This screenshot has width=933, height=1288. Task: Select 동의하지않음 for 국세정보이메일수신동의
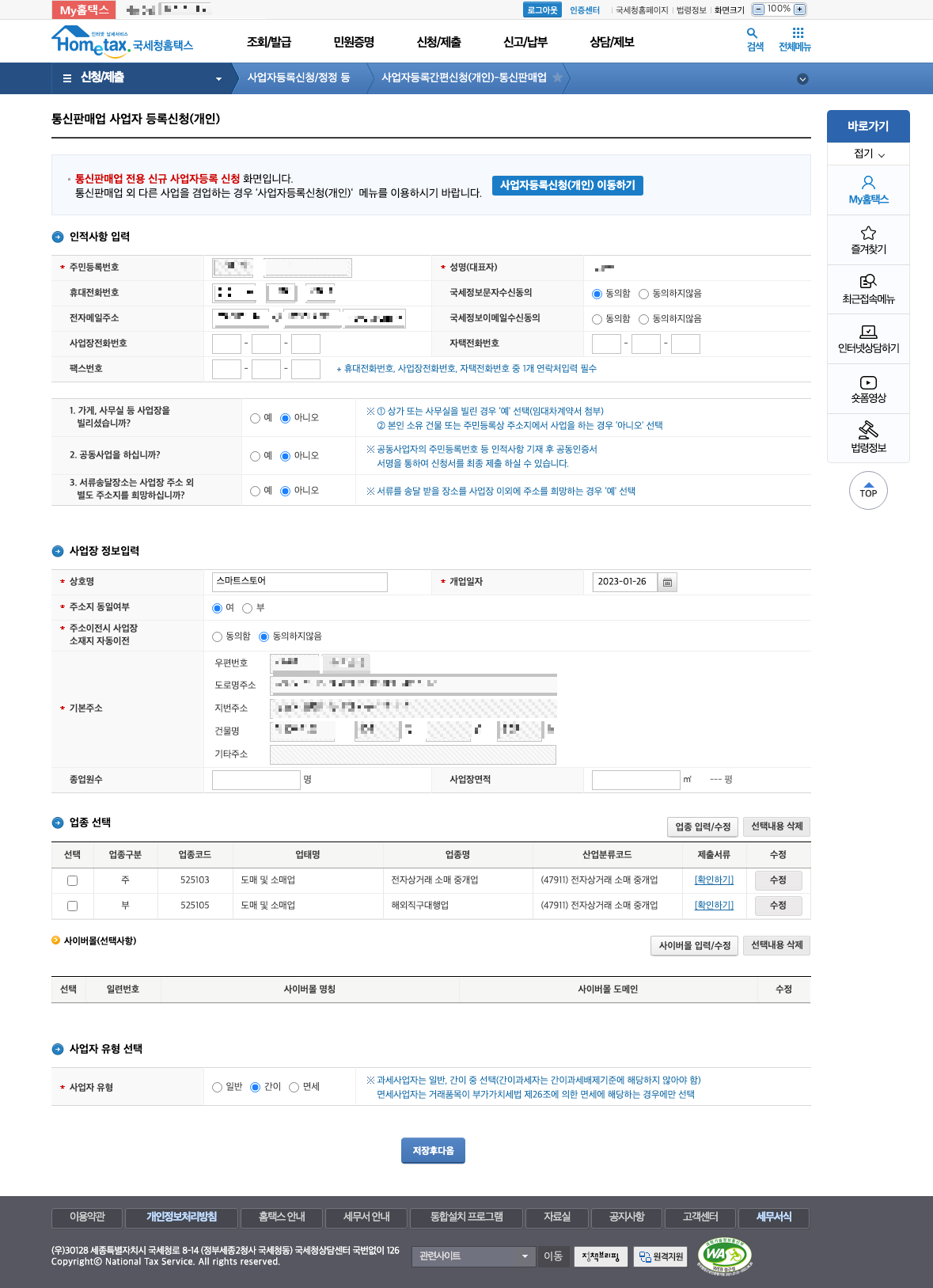pos(644,319)
